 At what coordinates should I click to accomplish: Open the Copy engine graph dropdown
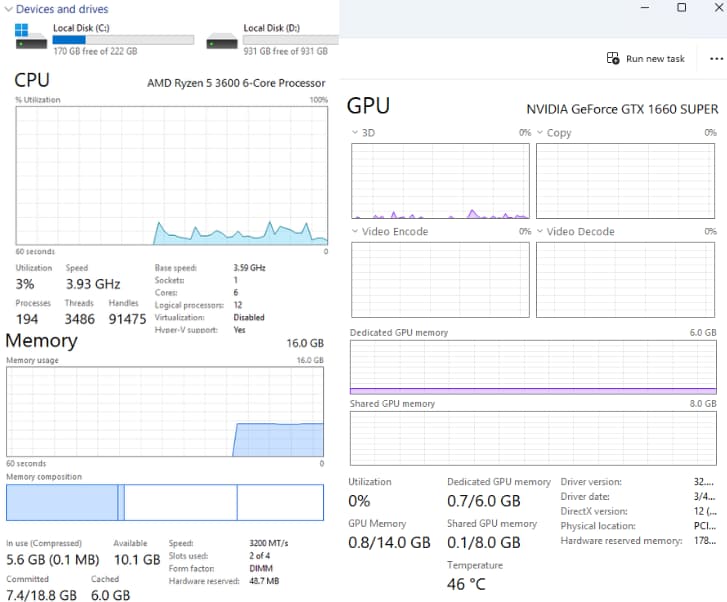click(x=540, y=133)
